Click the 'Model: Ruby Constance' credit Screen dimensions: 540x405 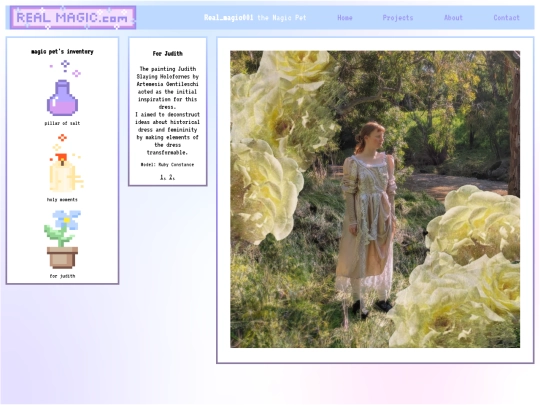click(x=167, y=165)
